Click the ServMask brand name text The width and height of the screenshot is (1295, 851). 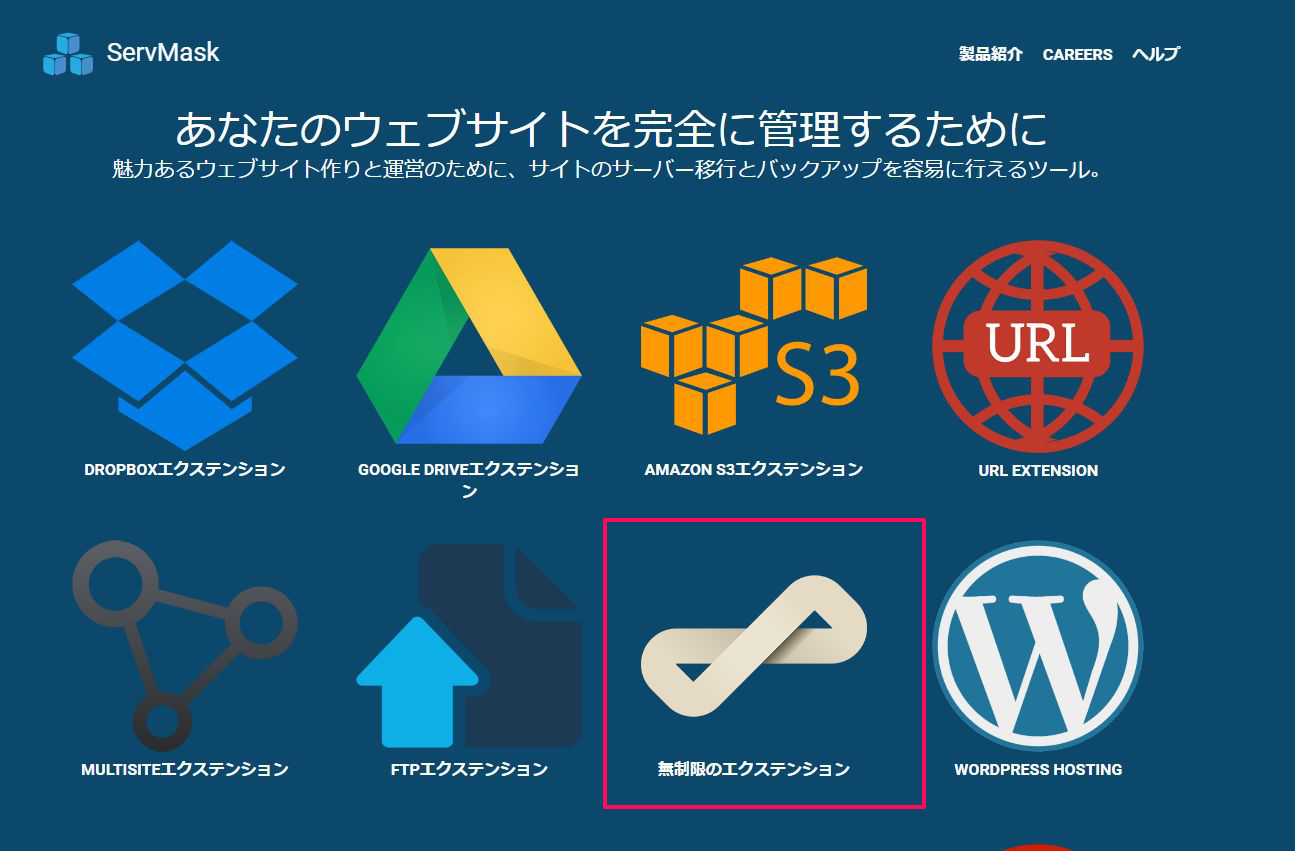163,52
